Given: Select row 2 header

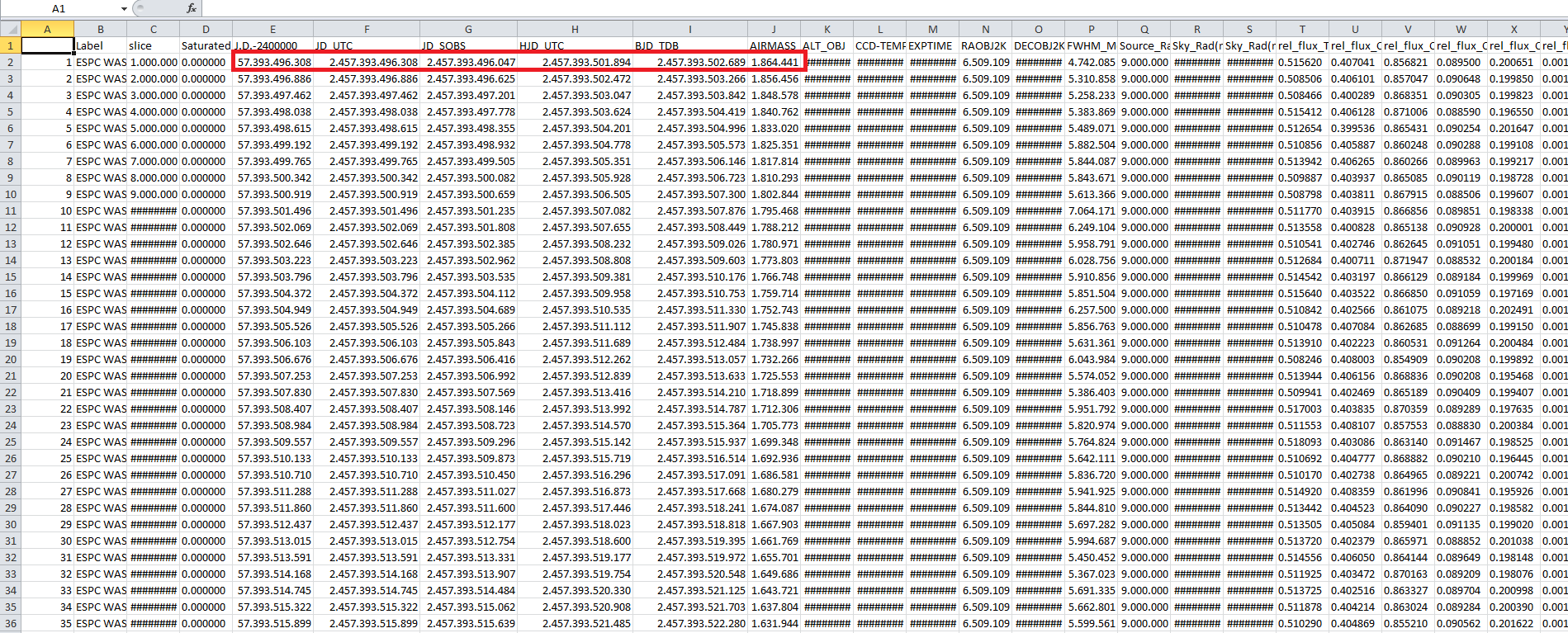Looking at the screenshot, I should (10, 62).
